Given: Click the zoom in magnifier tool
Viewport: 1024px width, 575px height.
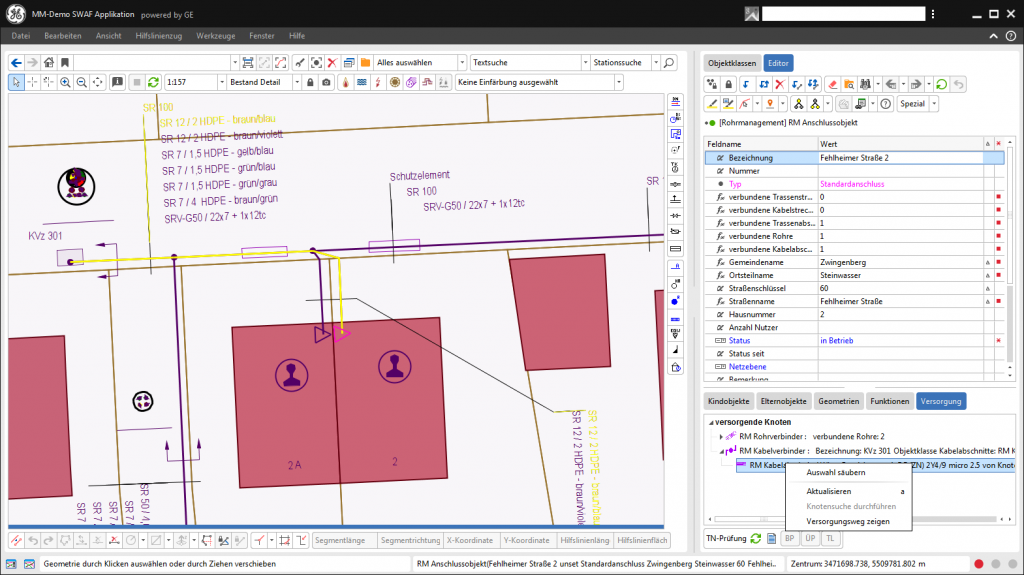Looking at the screenshot, I should point(65,82).
